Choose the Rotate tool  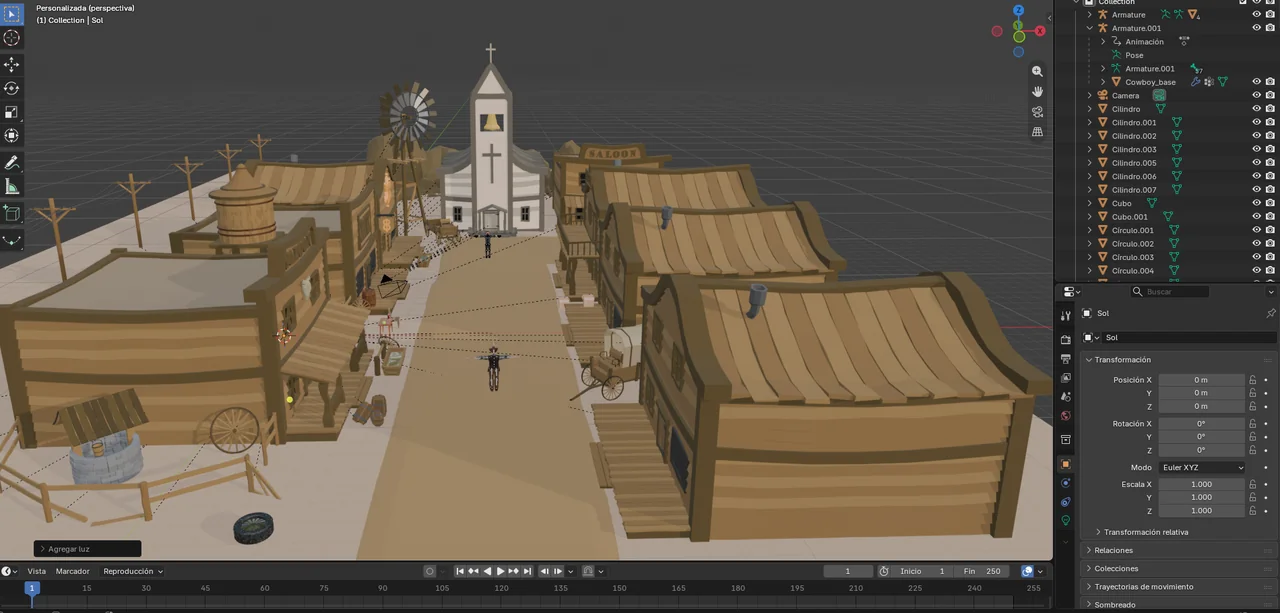tap(12, 88)
